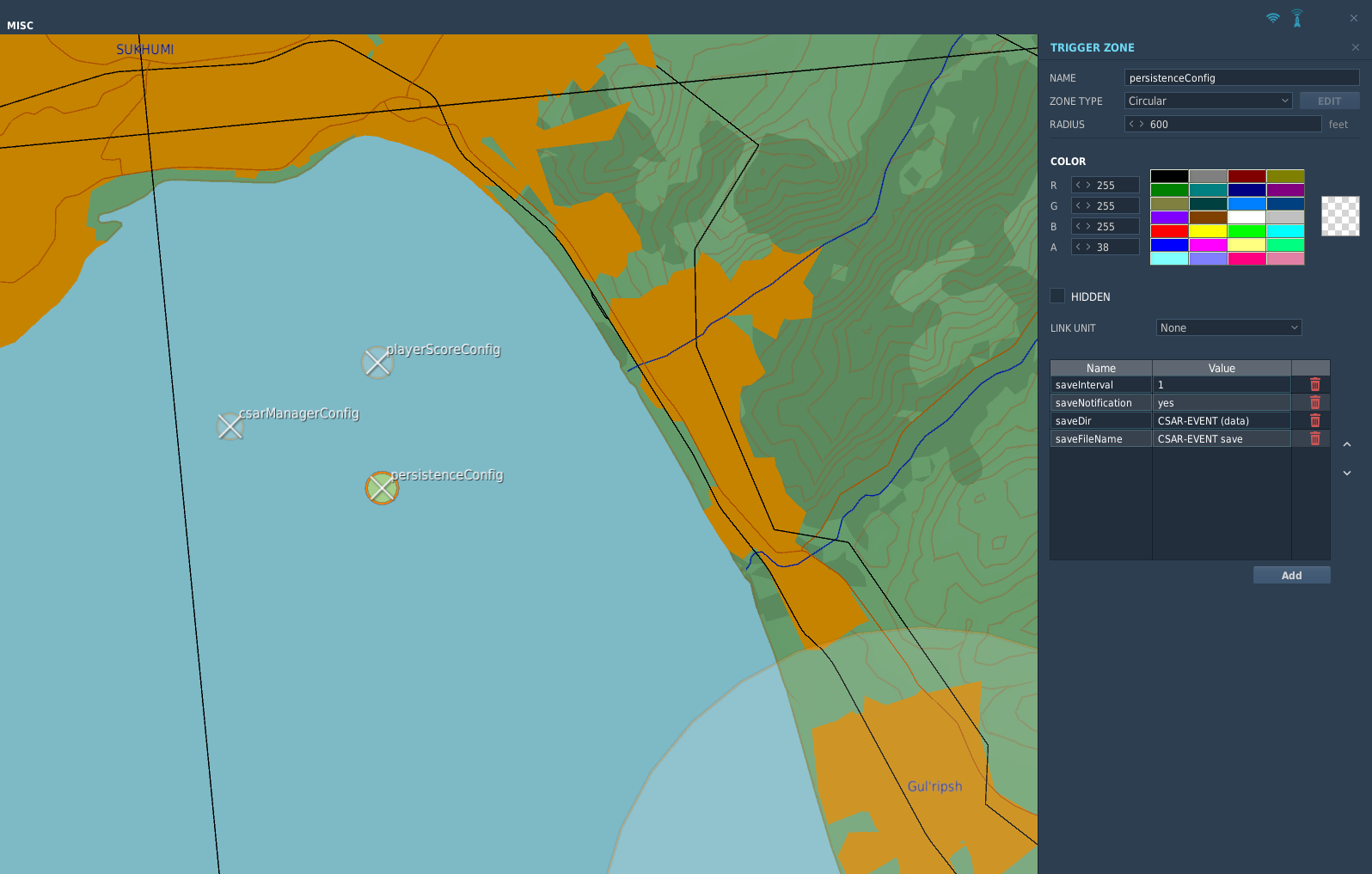Image resolution: width=1372 pixels, height=874 pixels.
Task: Click the Add property button
Action: 1291,575
